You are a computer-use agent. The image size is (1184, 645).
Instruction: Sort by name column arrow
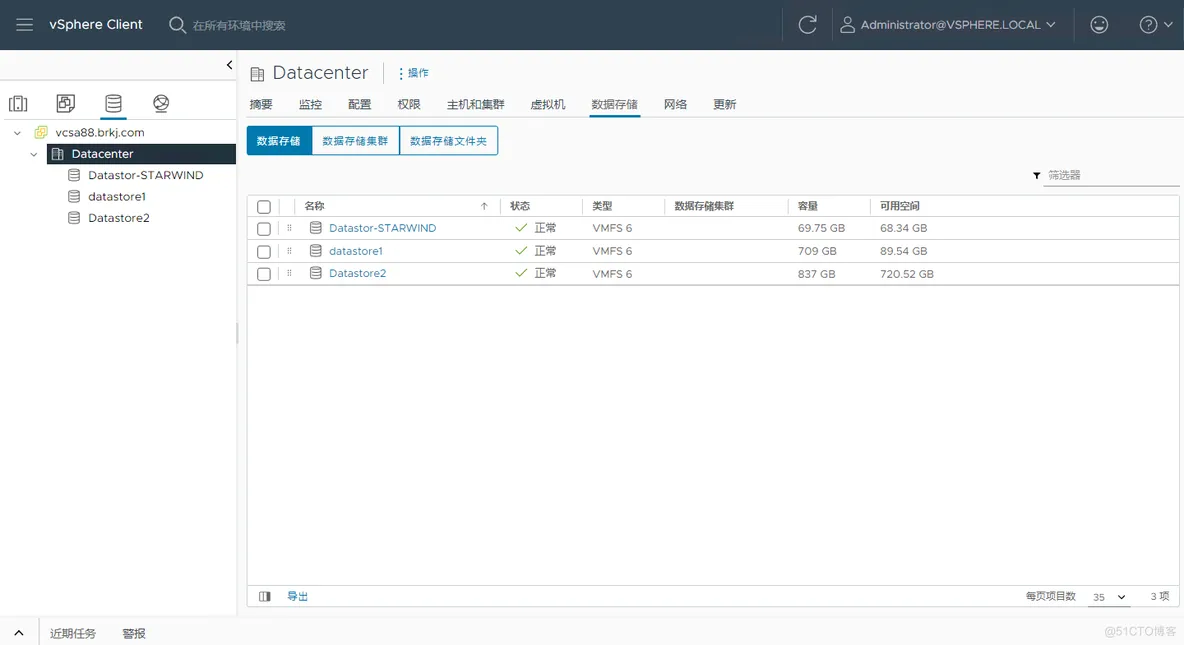tap(484, 206)
